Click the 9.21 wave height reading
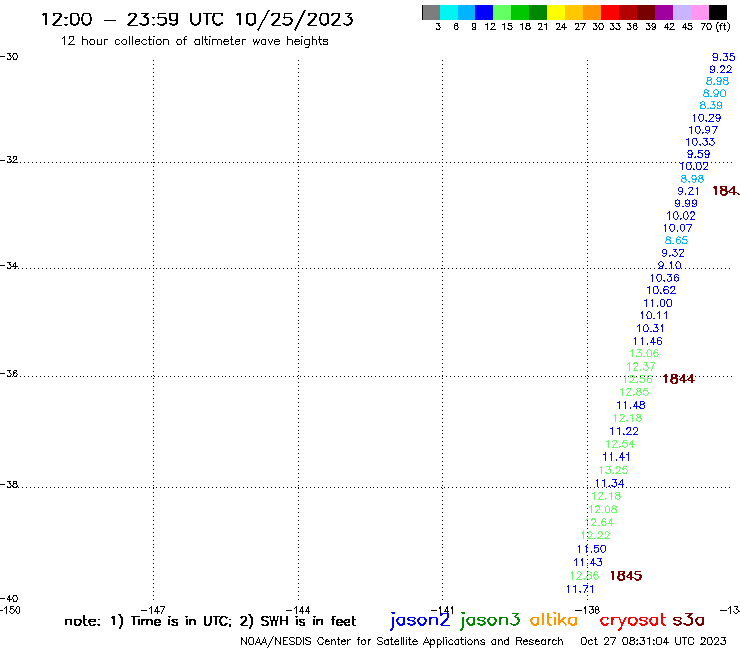Image resolution: width=740 pixels, height=650 pixels. tap(689, 191)
